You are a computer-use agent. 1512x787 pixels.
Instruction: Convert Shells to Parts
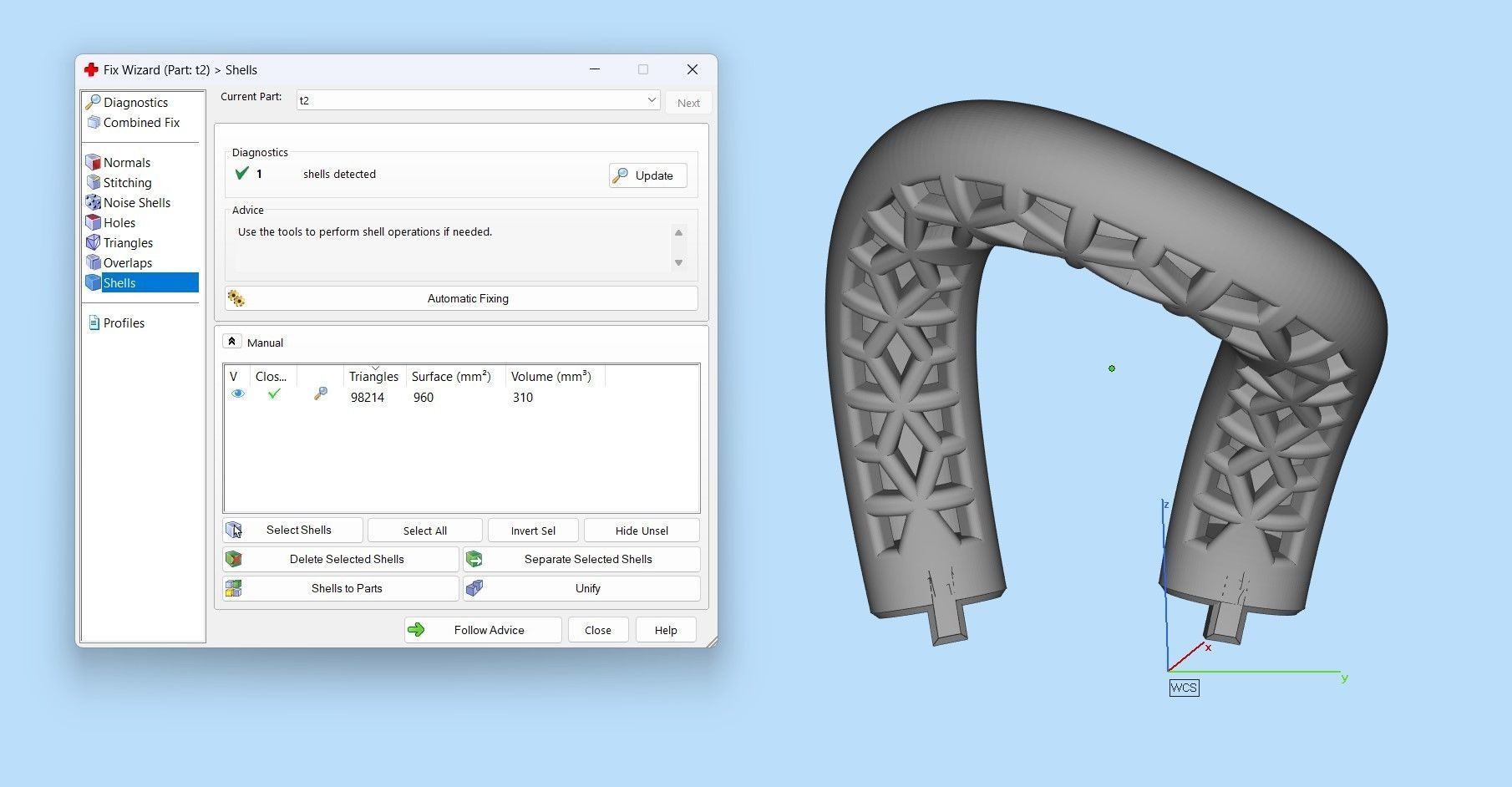coord(341,589)
